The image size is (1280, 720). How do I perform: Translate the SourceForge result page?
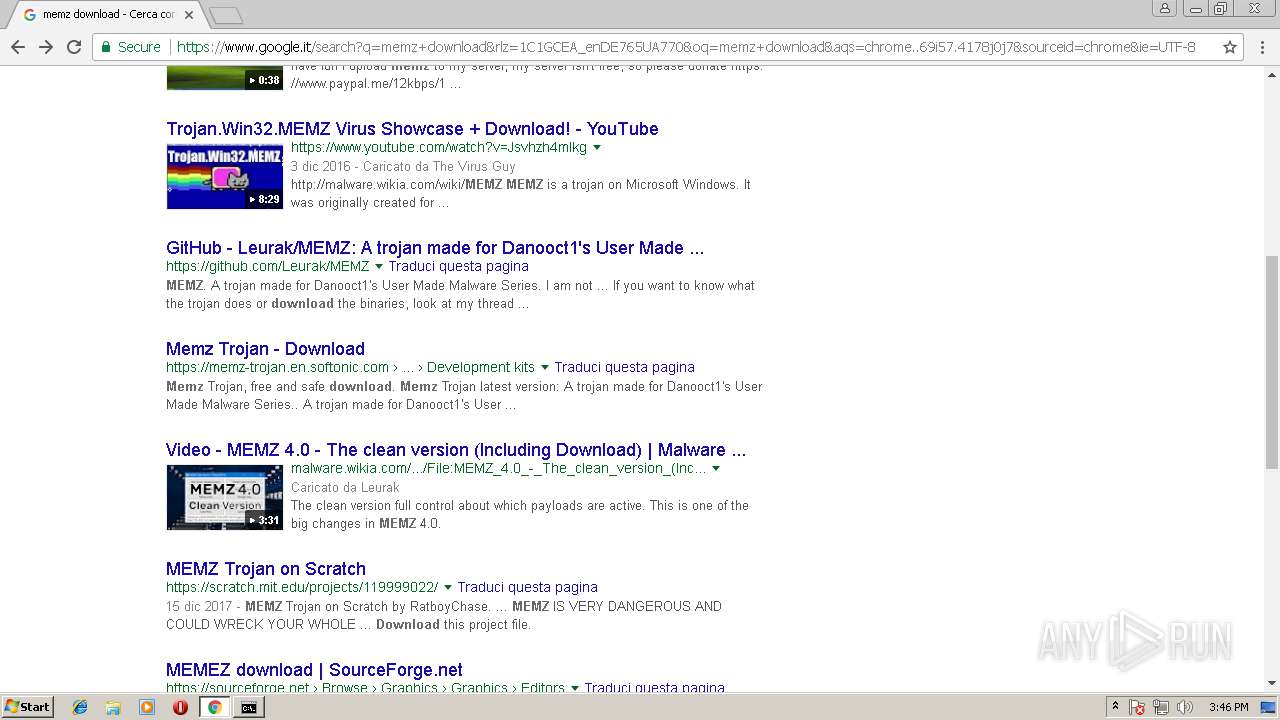pyautogui.click(x=654, y=688)
